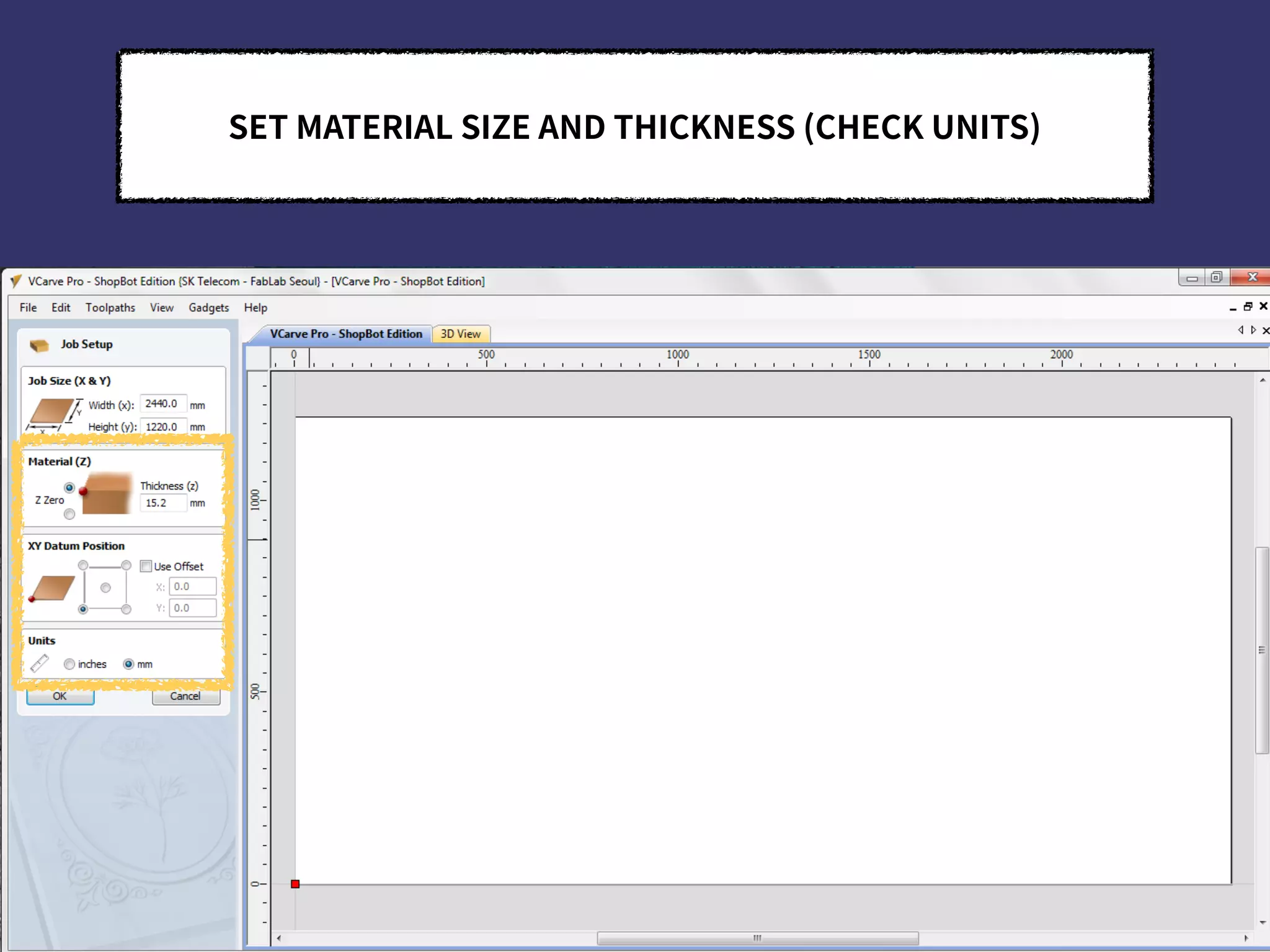
Task: Switch to the 3D View tab
Action: click(x=460, y=334)
